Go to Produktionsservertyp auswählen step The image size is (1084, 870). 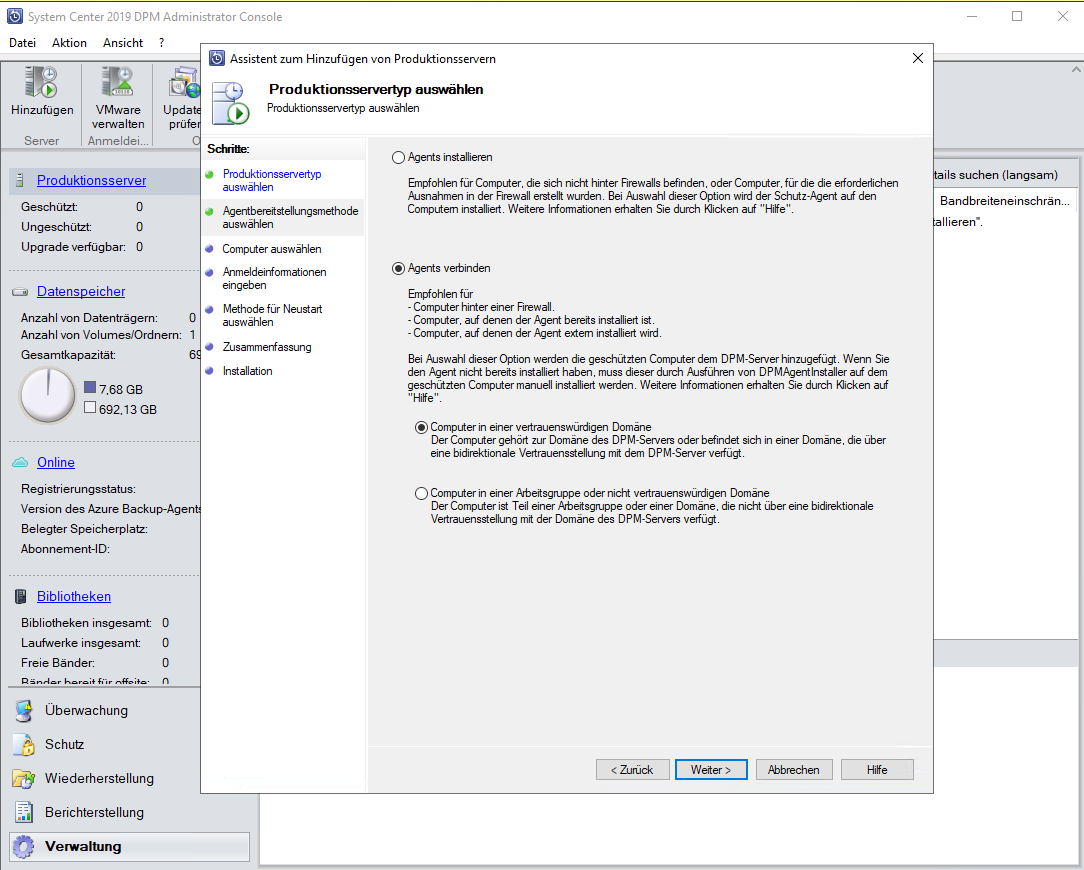tap(272, 181)
